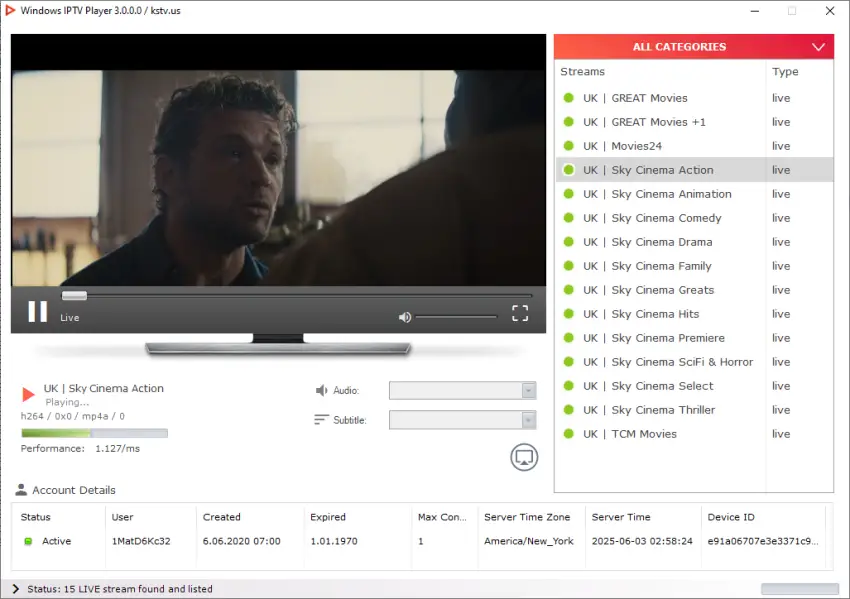Click the America/New_York time zone value

(x=529, y=541)
